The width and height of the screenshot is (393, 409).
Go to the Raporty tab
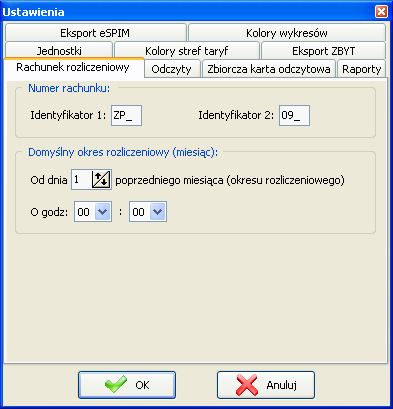[x=361, y=69]
